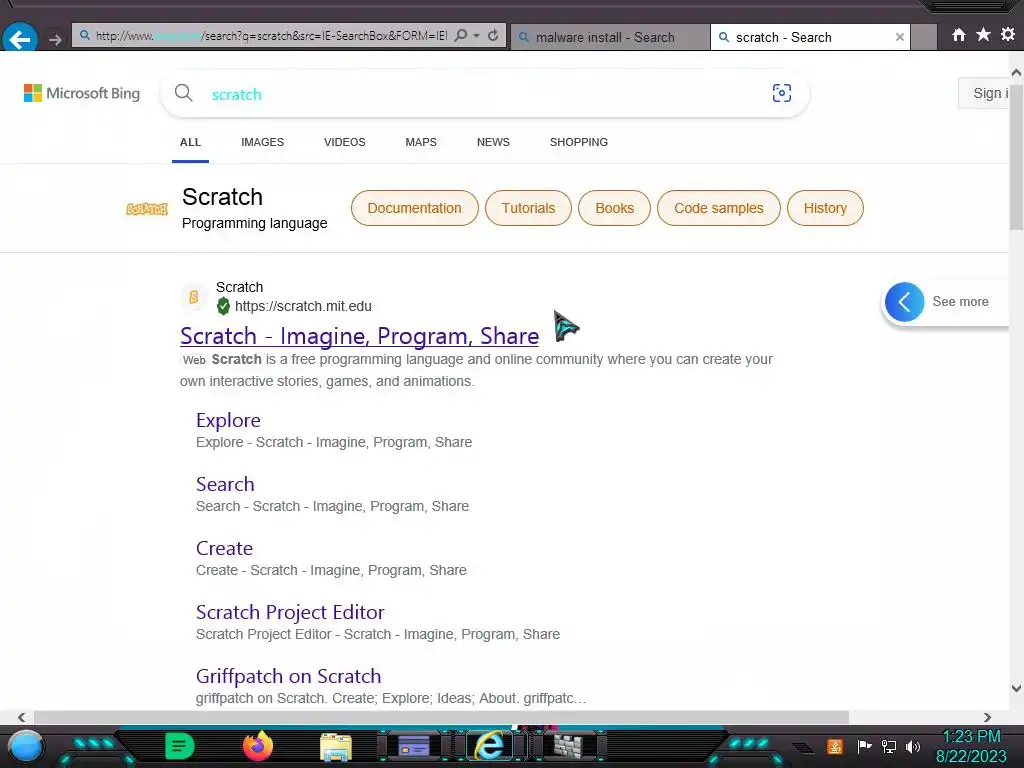Image resolution: width=1024 pixels, height=768 pixels.
Task: Open the Scratch Project Editor link
Action: [290, 612]
